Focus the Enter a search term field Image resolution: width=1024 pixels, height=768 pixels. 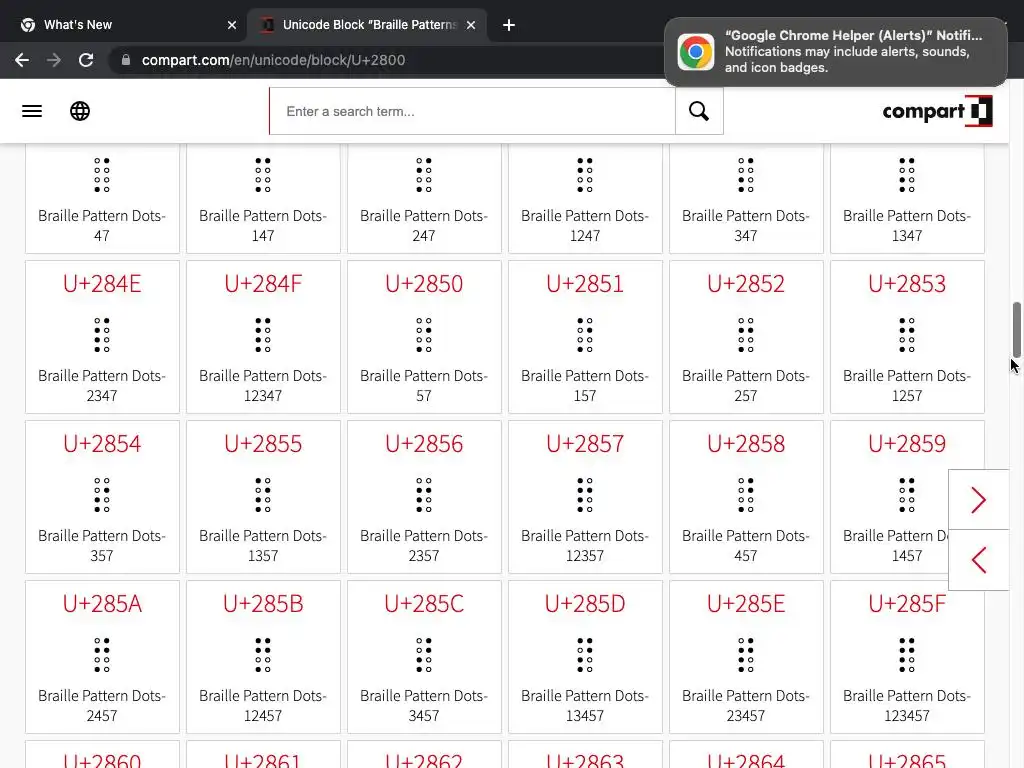472,111
